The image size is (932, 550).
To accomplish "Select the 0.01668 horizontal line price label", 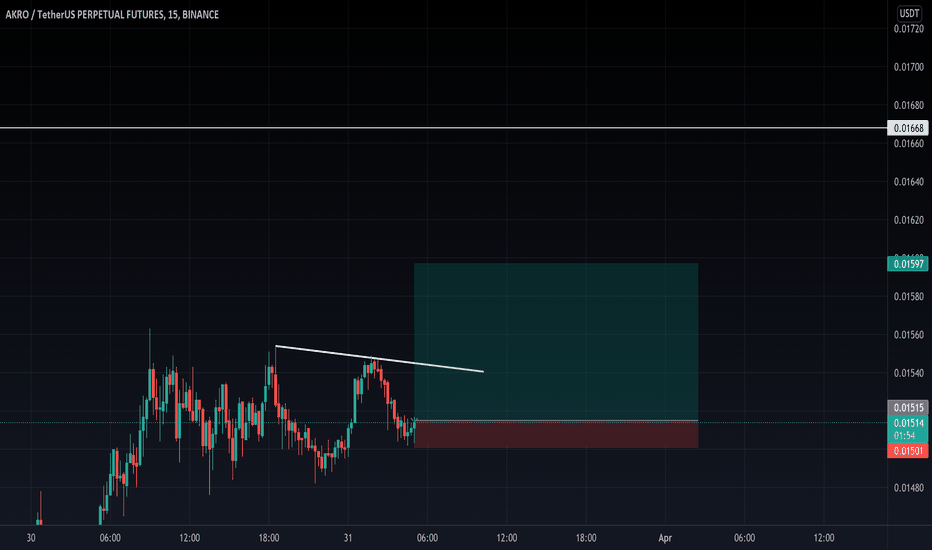I will pos(908,128).
